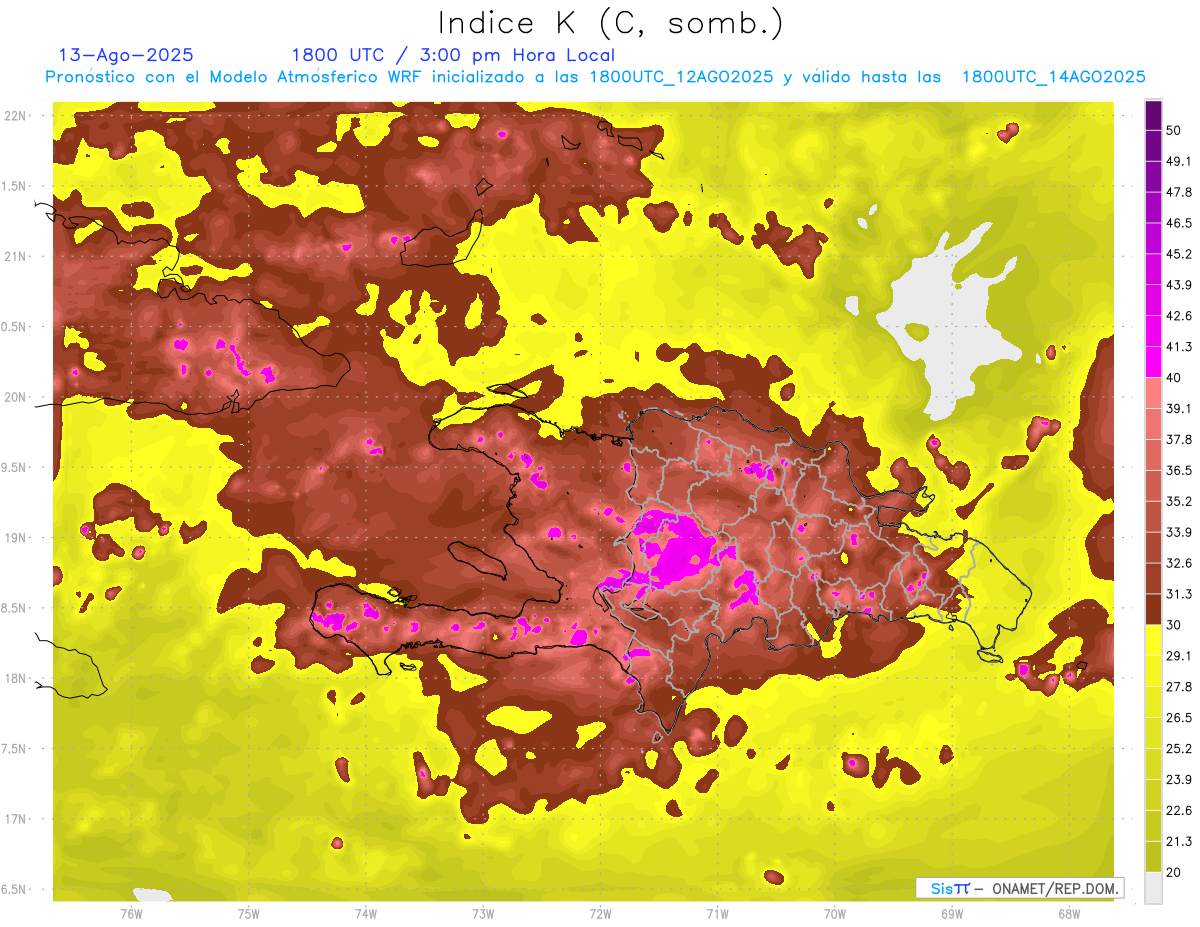Viewport: 1200px width, 927px height.
Task: Select the colorbar value "40"
Action: point(1174,378)
